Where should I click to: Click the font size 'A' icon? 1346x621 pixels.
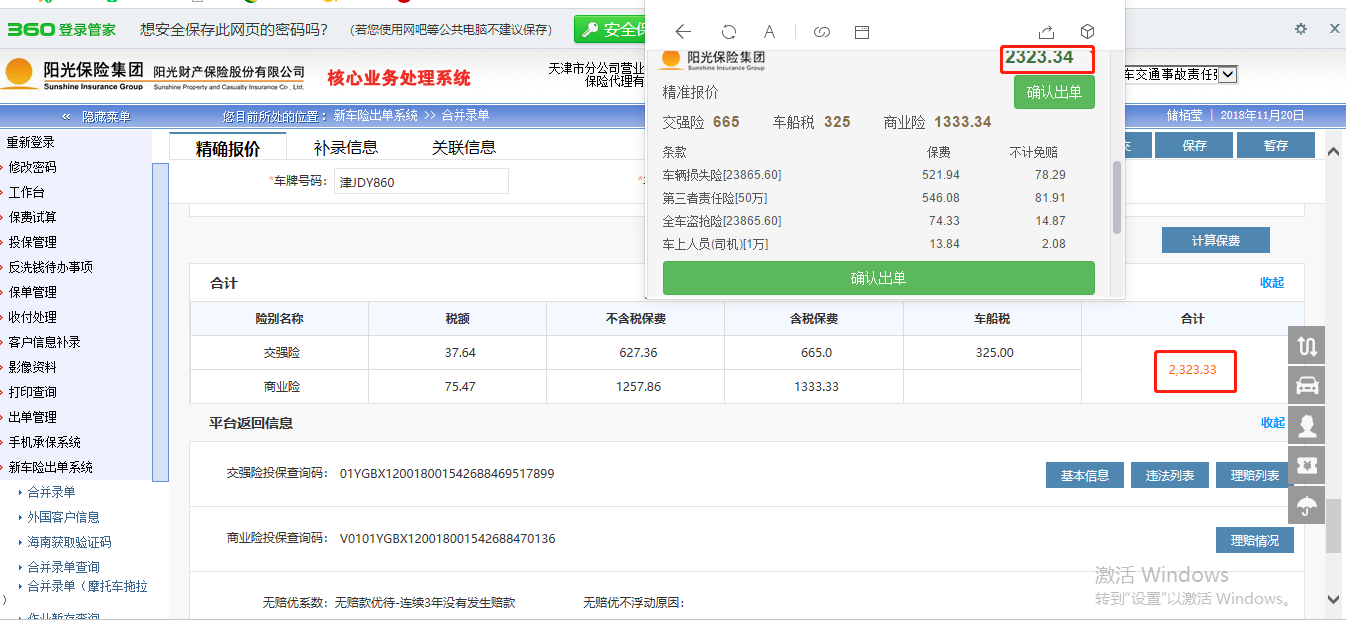(769, 32)
